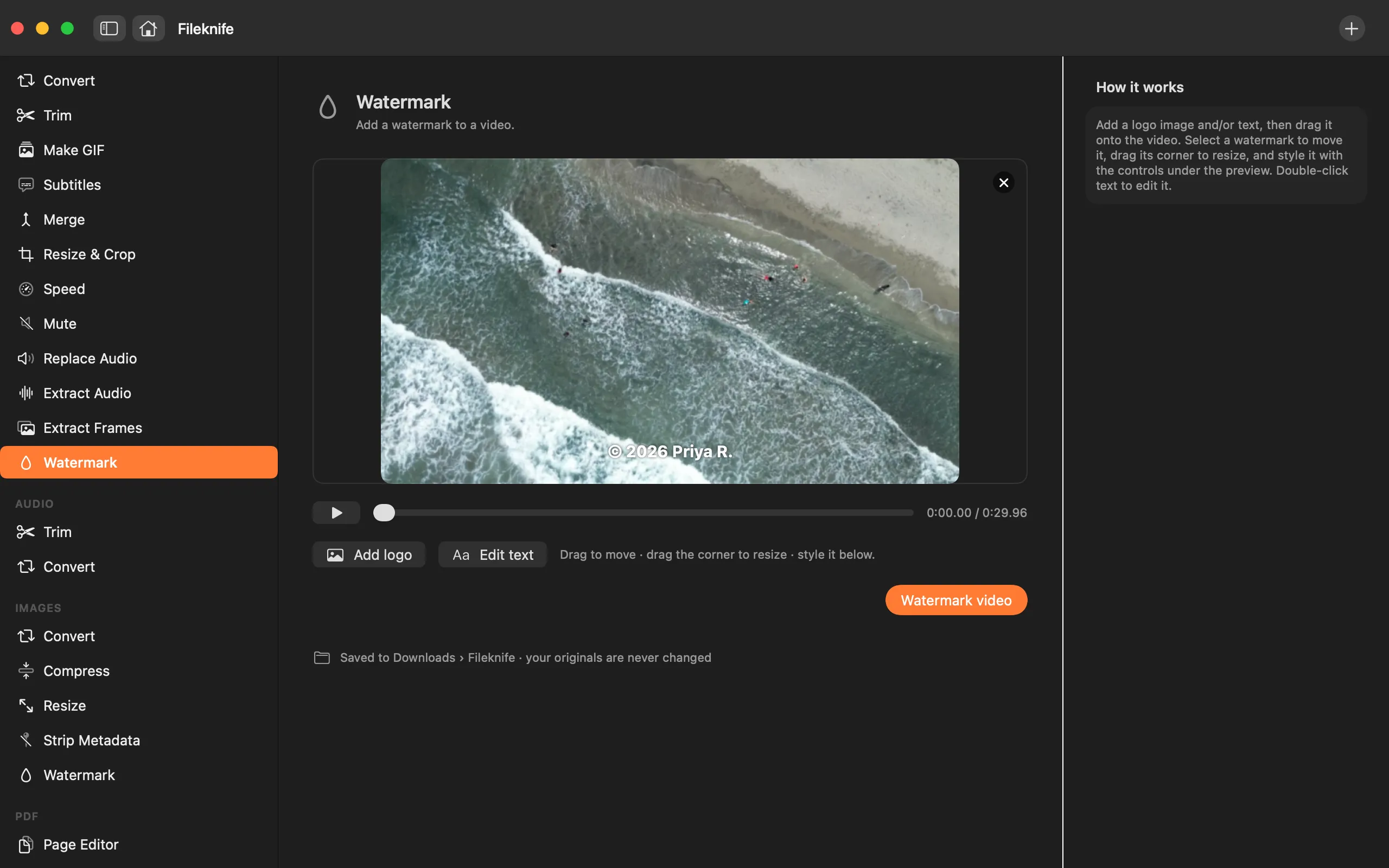
Task: Open the image Resize tool
Action: tap(139, 706)
